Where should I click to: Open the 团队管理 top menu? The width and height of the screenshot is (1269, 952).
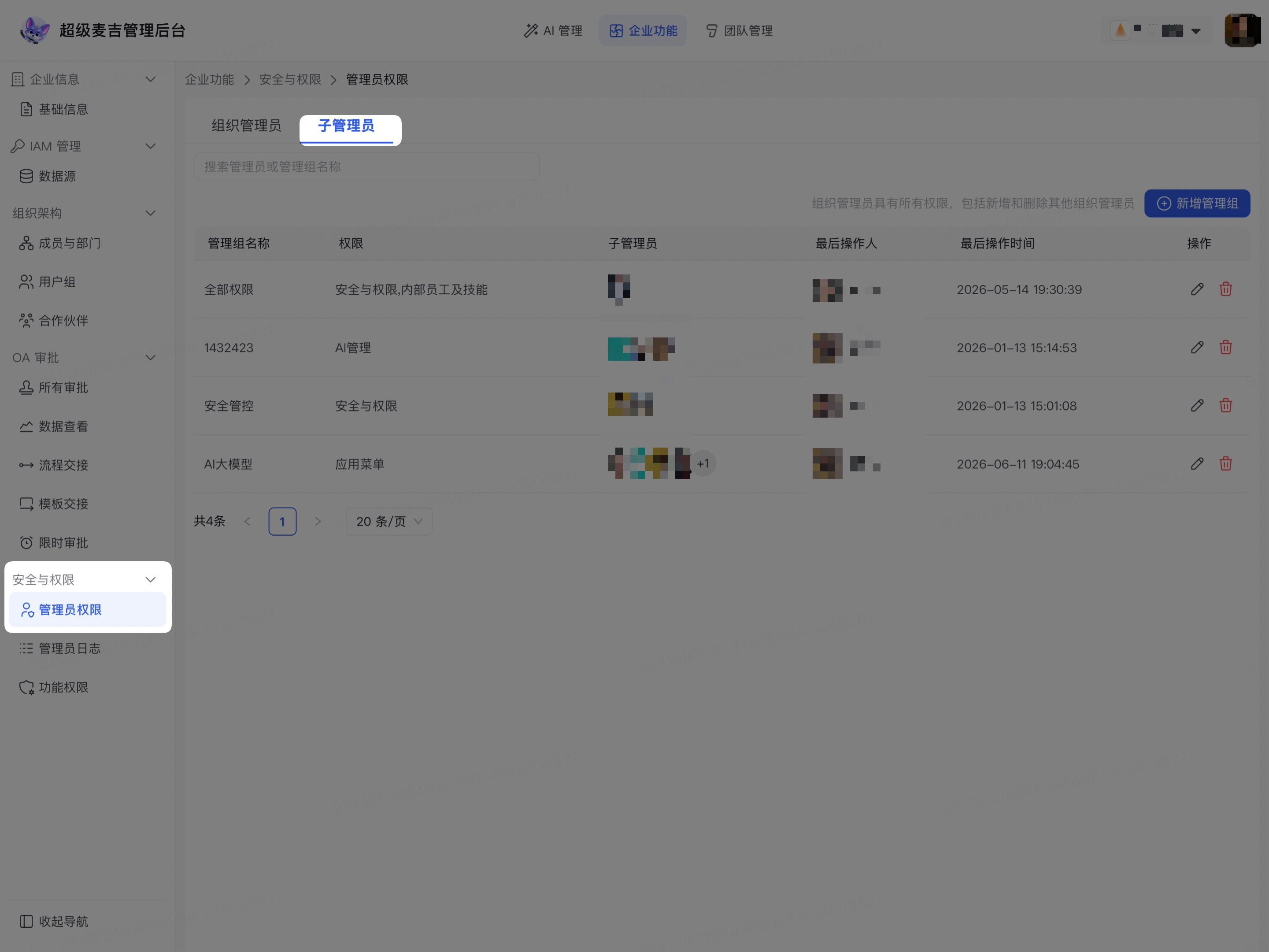click(739, 30)
